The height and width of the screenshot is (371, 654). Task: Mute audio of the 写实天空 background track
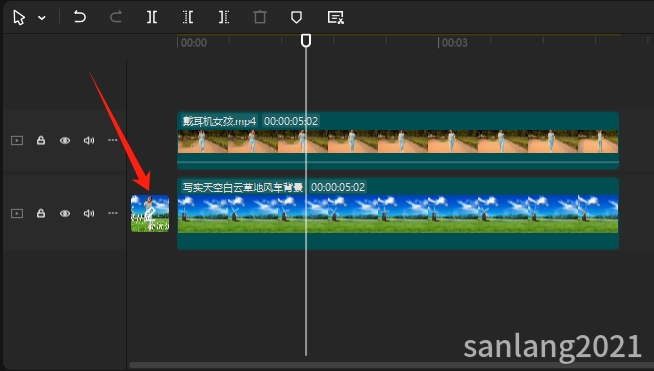[x=89, y=213]
